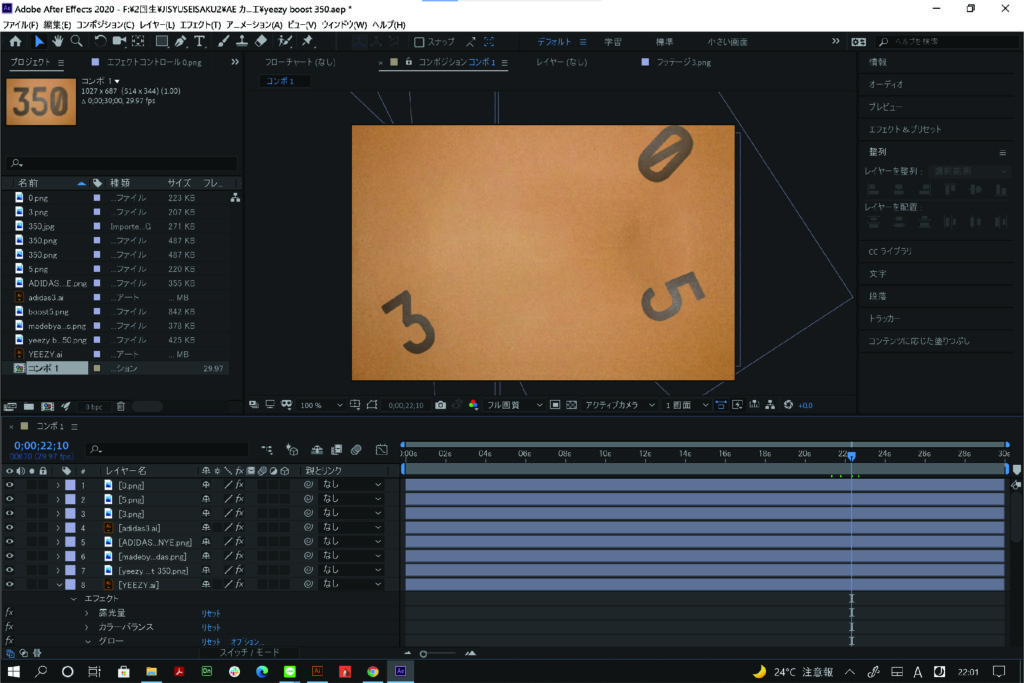
Task: Click the snapshot camera icon in viewer
Action: (x=440, y=405)
